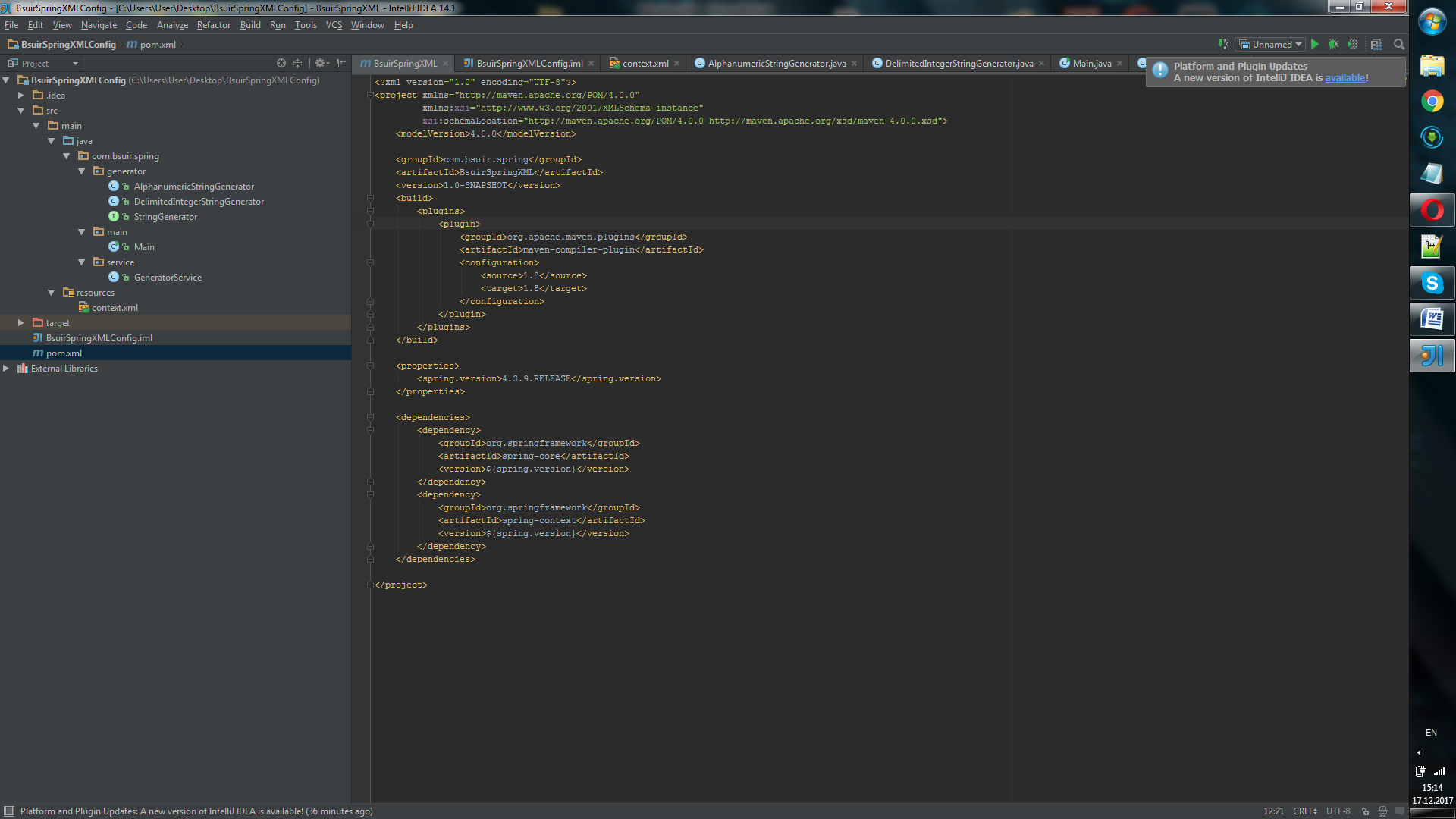Change UTF-8 file encoding in status bar
This screenshot has width=1456, height=819.
[x=1338, y=811]
